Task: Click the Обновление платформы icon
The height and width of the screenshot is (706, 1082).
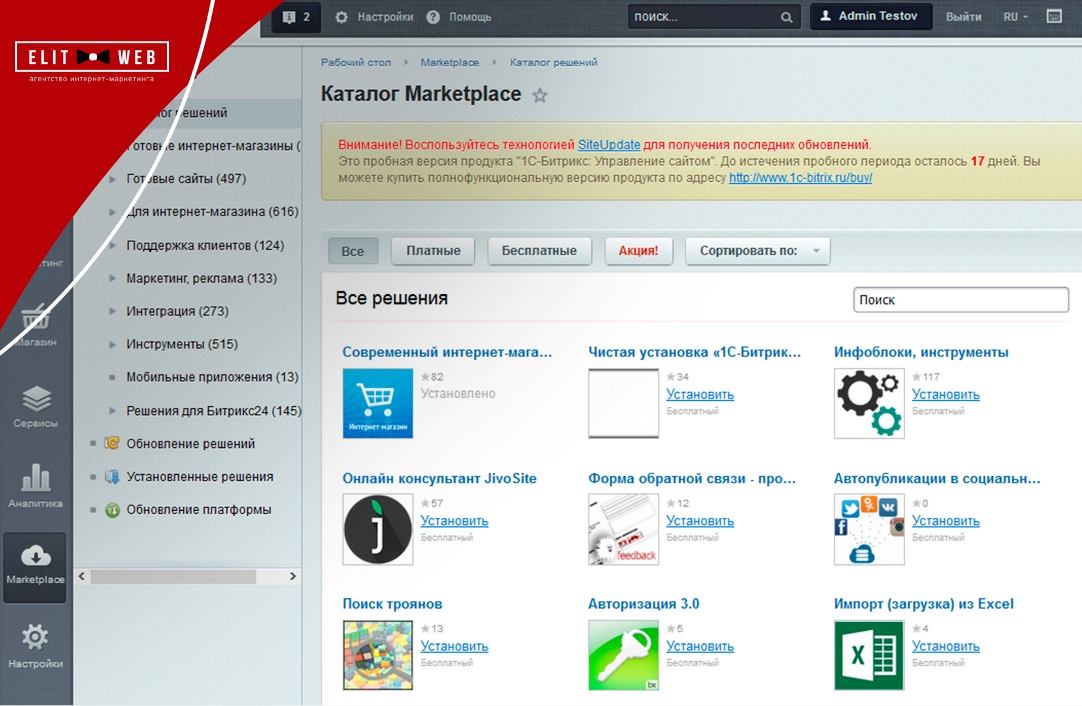Action: pyautogui.click(x=112, y=510)
